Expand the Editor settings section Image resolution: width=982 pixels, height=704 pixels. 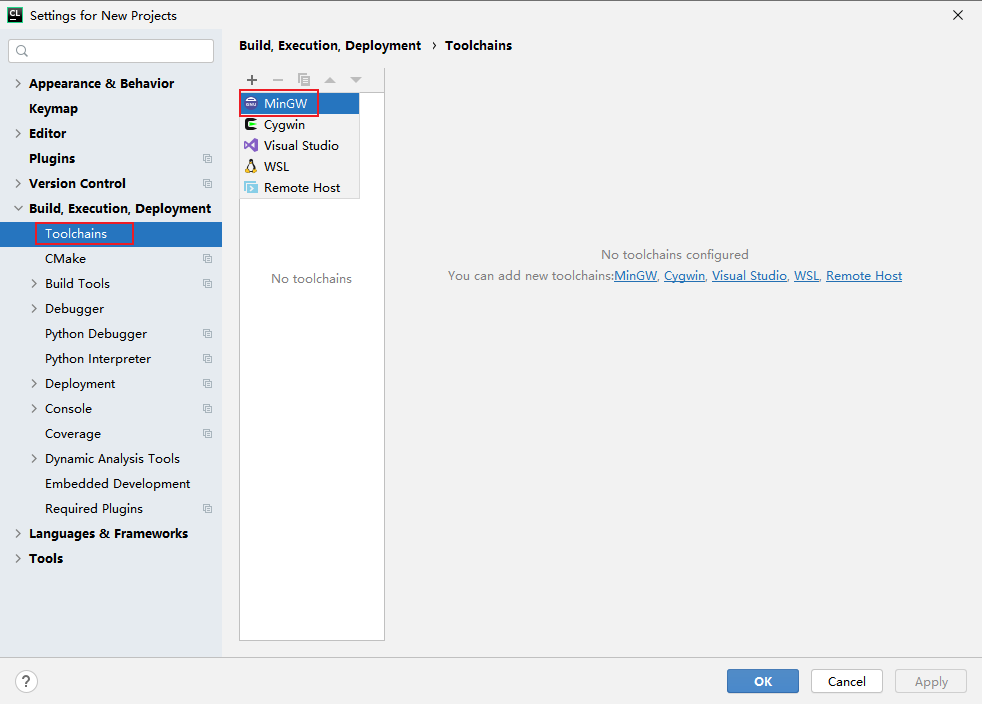coord(18,134)
